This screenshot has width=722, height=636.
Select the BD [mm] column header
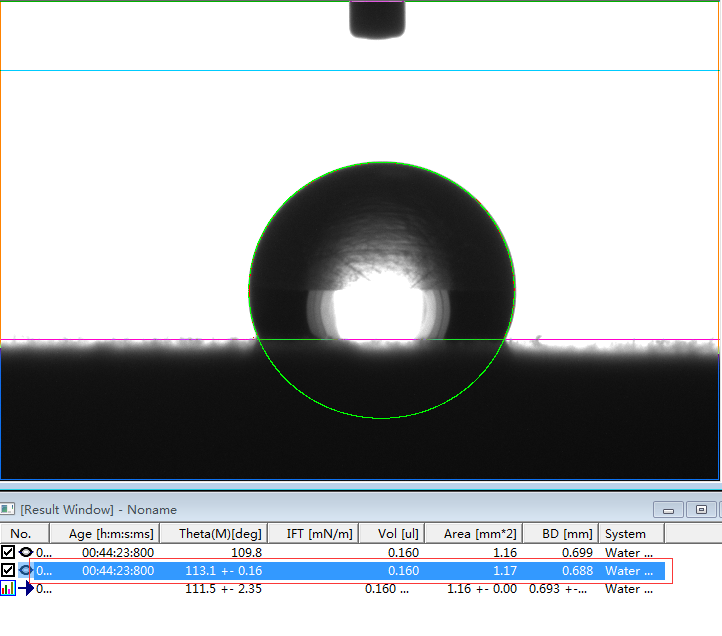tap(560, 534)
